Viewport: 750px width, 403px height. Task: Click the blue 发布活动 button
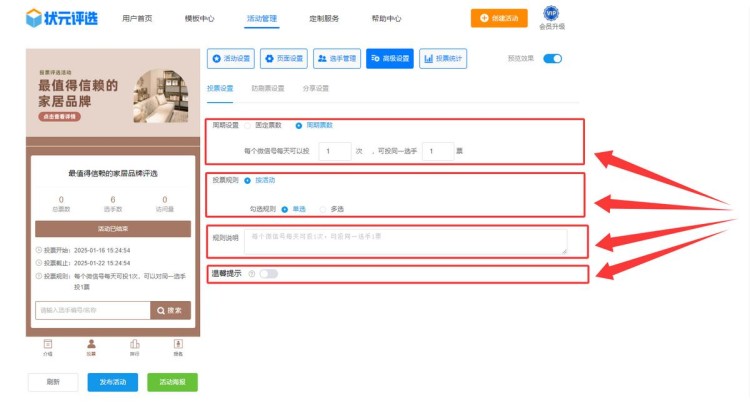click(112, 382)
